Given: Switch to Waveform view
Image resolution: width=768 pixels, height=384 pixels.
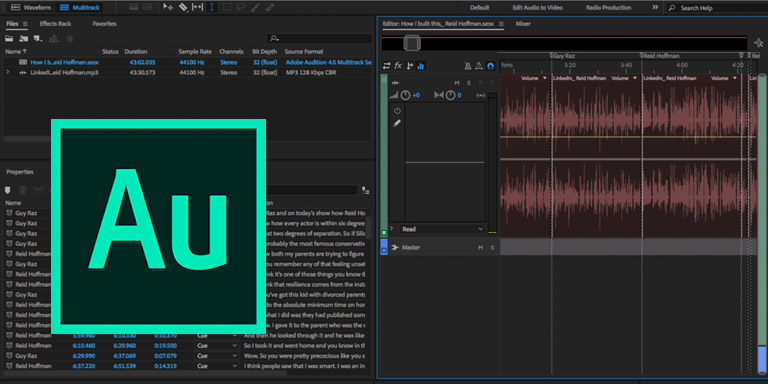Looking at the screenshot, I should tap(31, 8).
